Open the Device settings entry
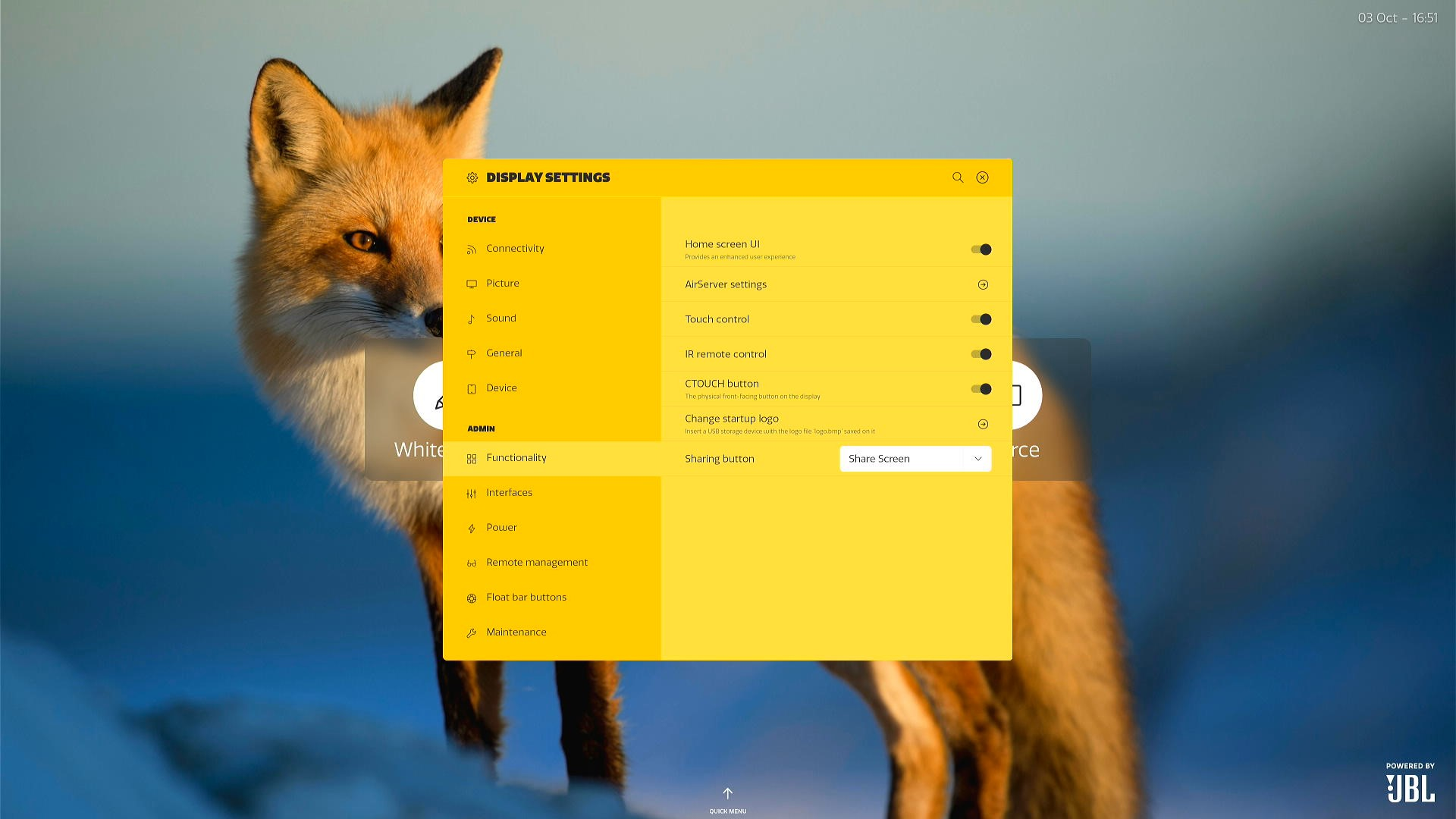 pos(501,388)
